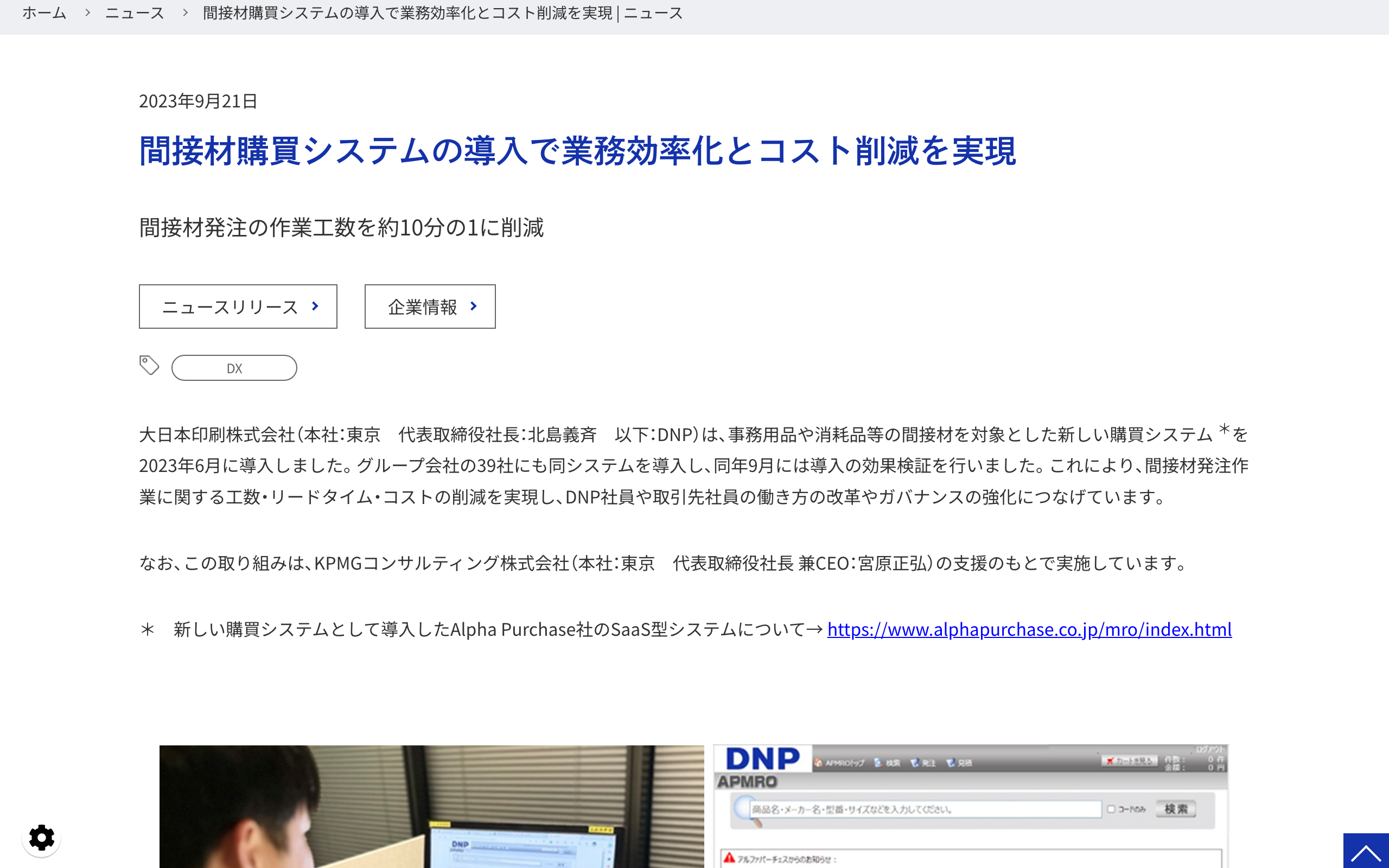Click the subtitle 間接材発注の作業工数を約10分の1に削減
This screenshot has width=1389, height=868.
(341, 227)
